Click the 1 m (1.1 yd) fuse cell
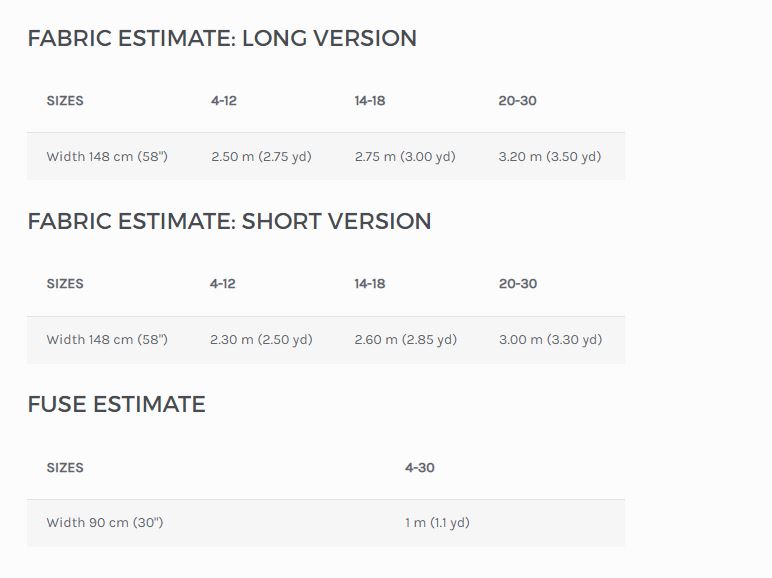This screenshot has height=578, width=772. click(437, 523)
